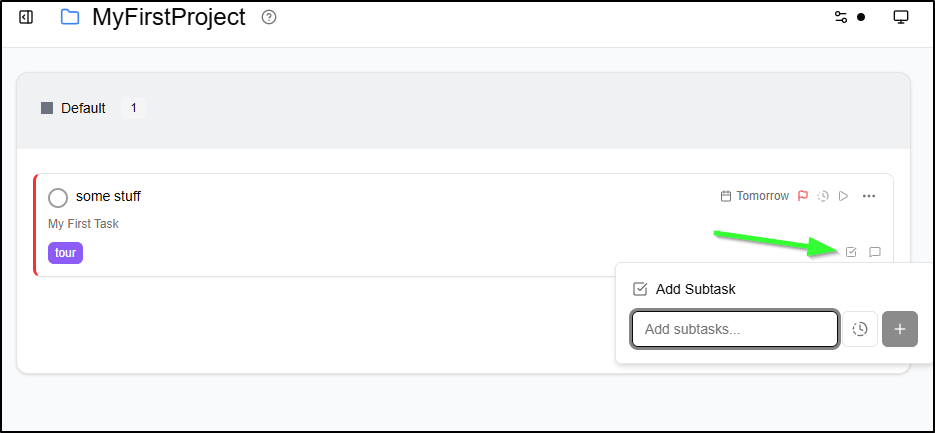Click the MyFirstProject title
This screenshot has width=935, height=433.
coord(169,17)
